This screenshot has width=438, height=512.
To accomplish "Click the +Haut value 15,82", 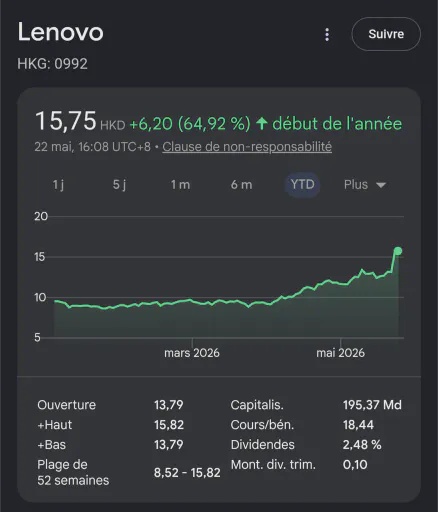I will coord(169,425).
